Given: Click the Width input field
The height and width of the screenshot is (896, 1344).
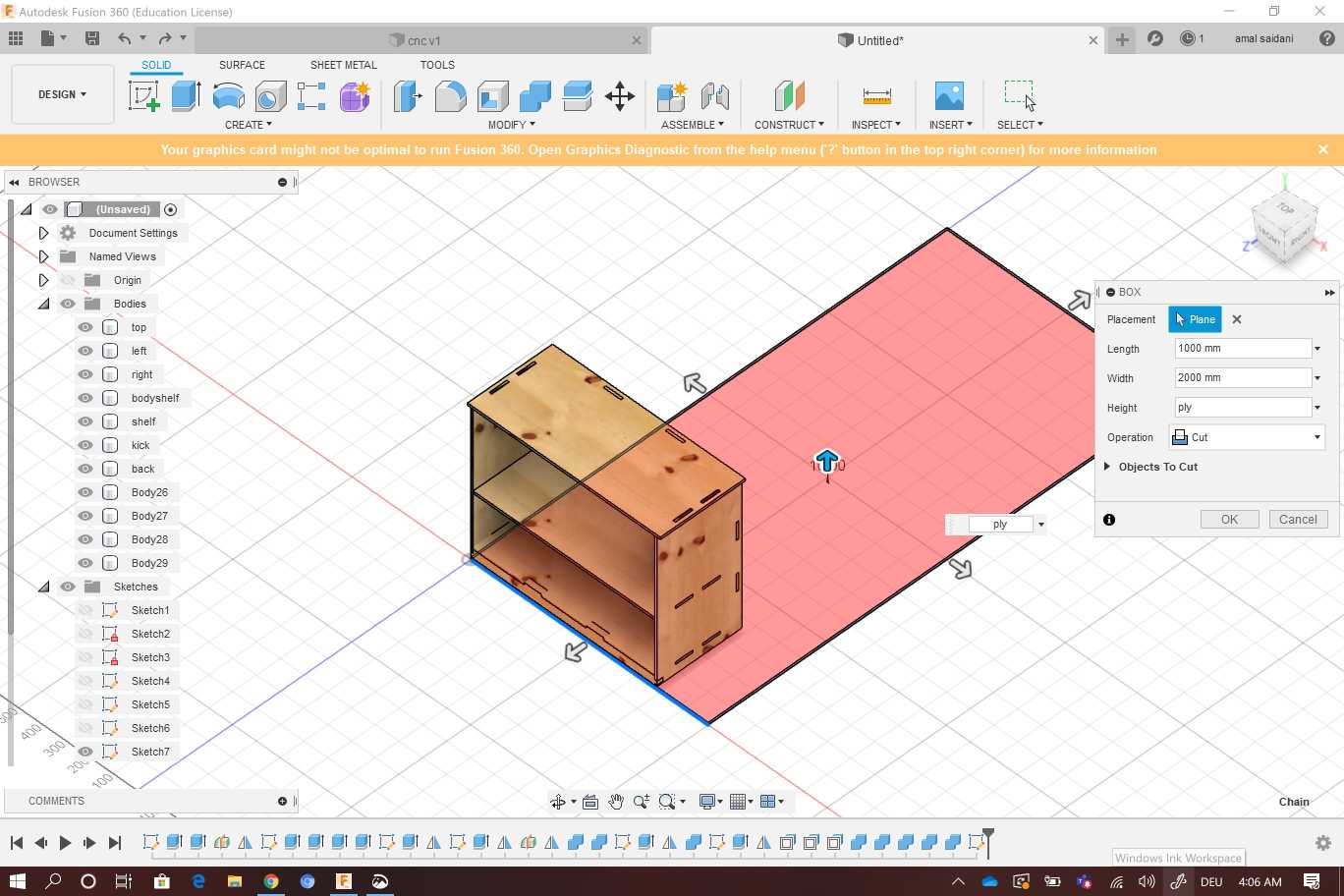Looking at the screenshot, I should coord(1243,378).
